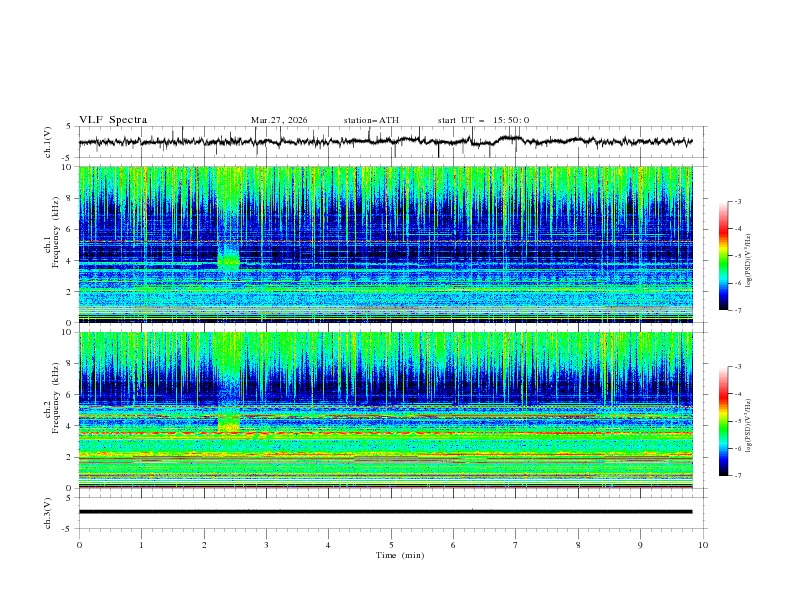Click the "ch.3(V)" waveform axis label
The image size is (792, 612).
48,513
